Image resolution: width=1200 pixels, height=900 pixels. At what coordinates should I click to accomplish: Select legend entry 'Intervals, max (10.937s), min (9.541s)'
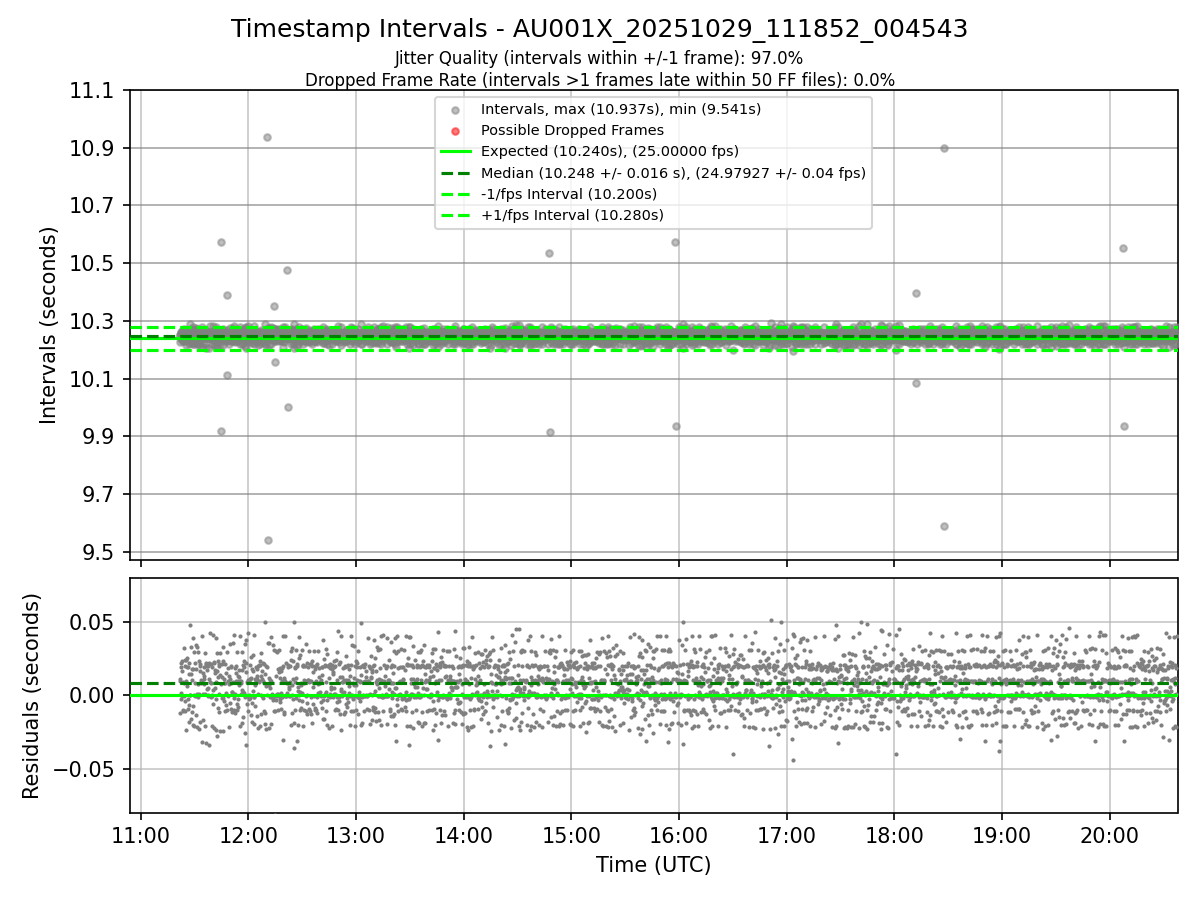[x=621, y=109]
